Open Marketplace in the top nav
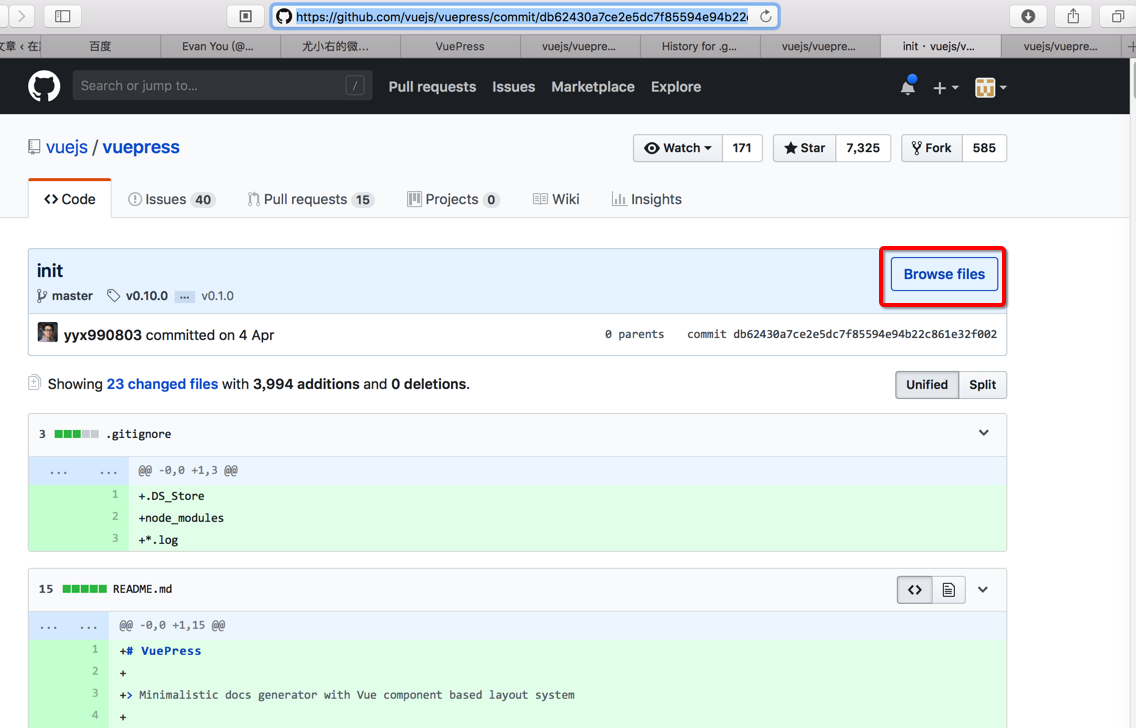 [593, 87]
